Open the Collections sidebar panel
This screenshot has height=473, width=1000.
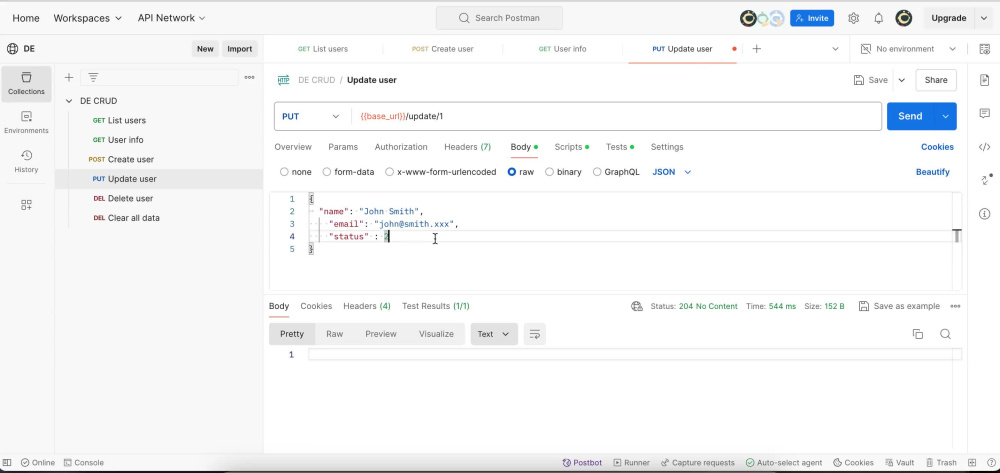[26, 84]
